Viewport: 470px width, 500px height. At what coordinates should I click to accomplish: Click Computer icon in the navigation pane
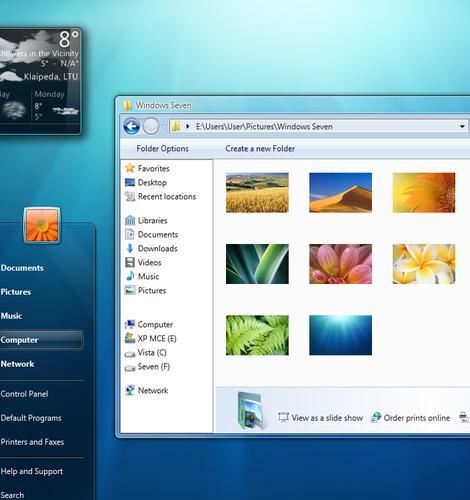point(130,324)
